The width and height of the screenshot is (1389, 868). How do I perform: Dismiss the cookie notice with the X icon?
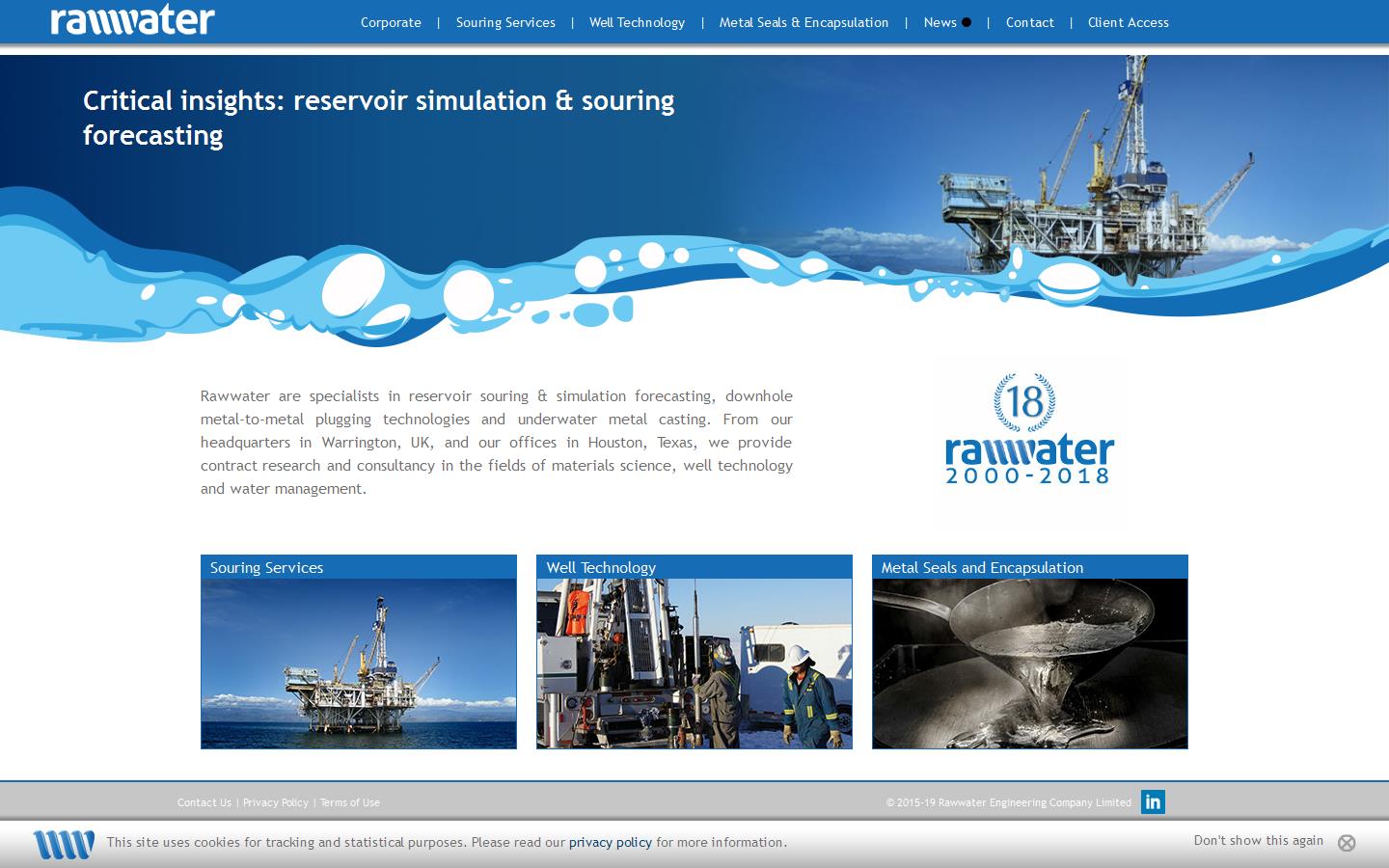point(1347,843)
